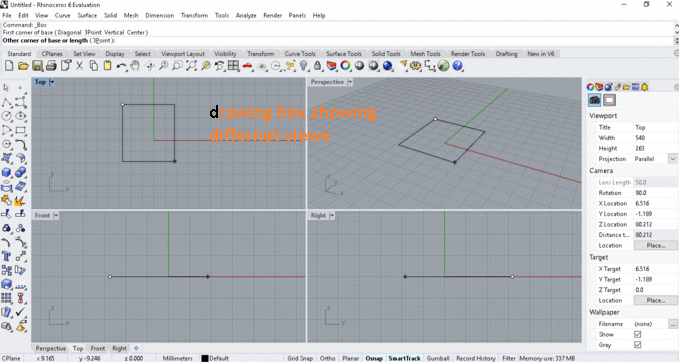Save the model with the floppy icon
The image size is (679, 362).
click(x=37, y=65)
